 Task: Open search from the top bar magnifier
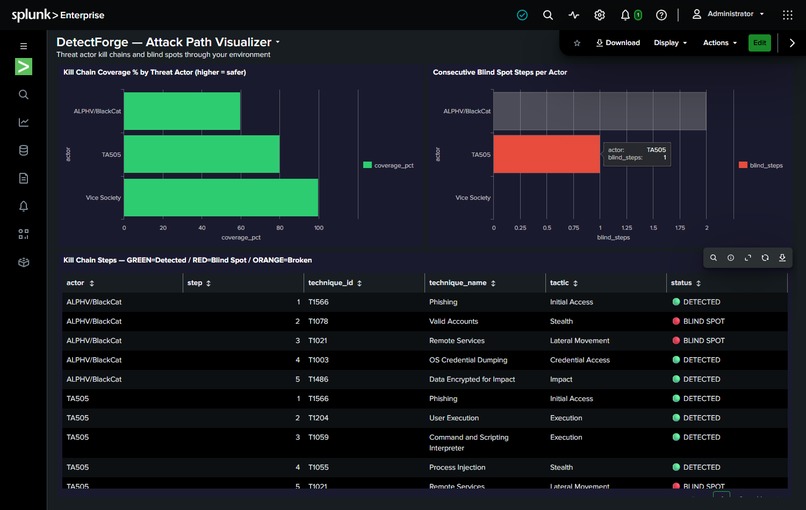click(x=548, y=15)
